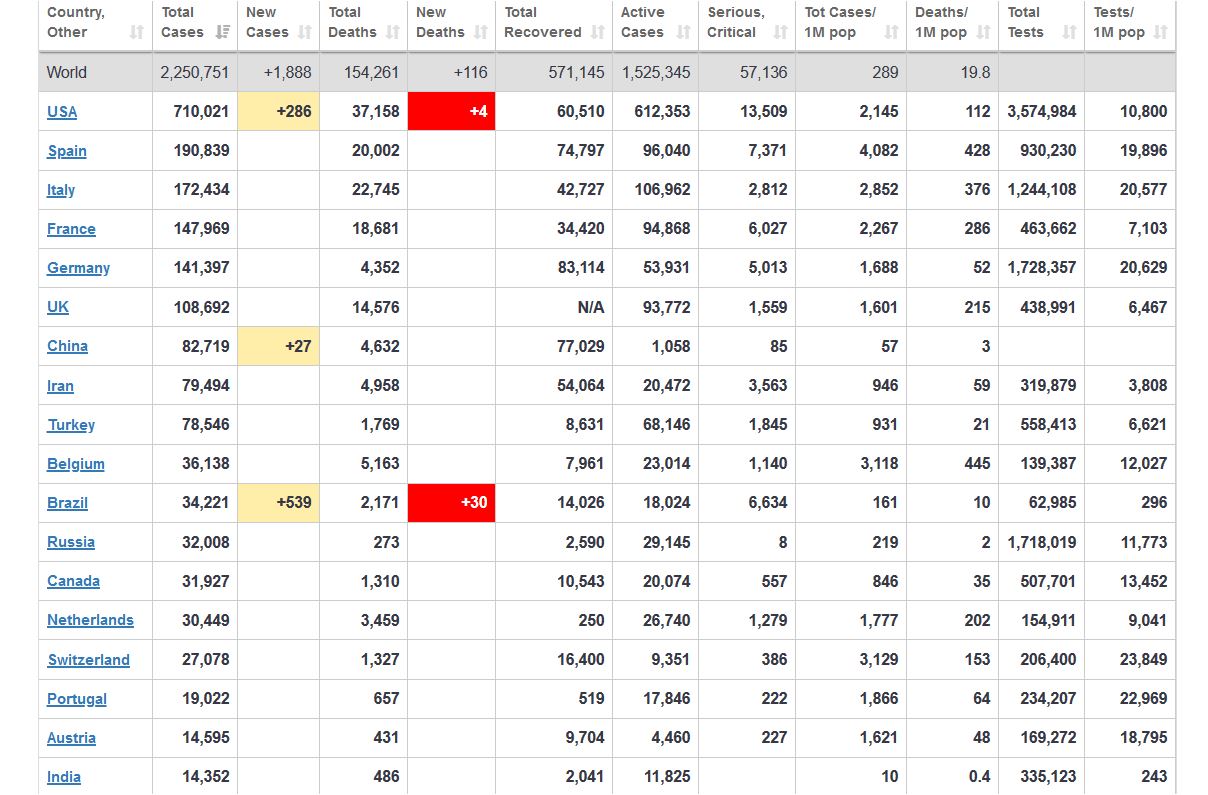The width and height of the screenshot is (1208, 795).
Task: Sort by Tests/1M pop arrow icon
Action: pyautogui.click(x=1160, y=32)
